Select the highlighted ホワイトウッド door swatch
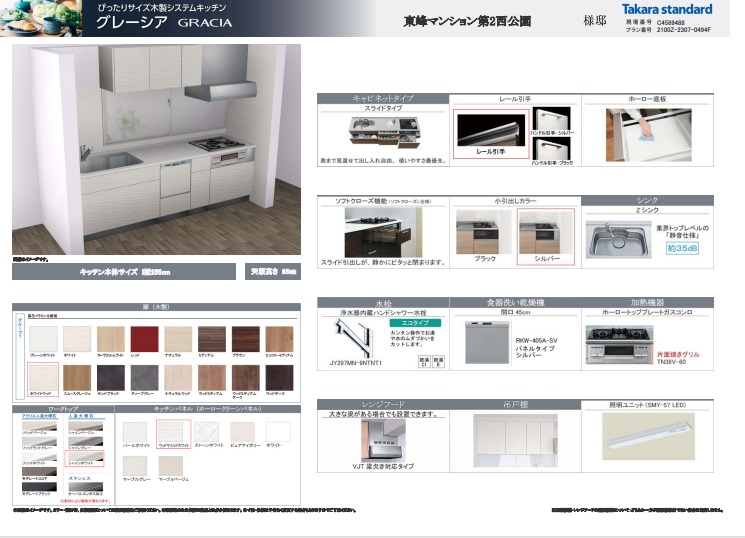Screen dimensions: 745x538 pyautogui.click(x=43, y=378)
